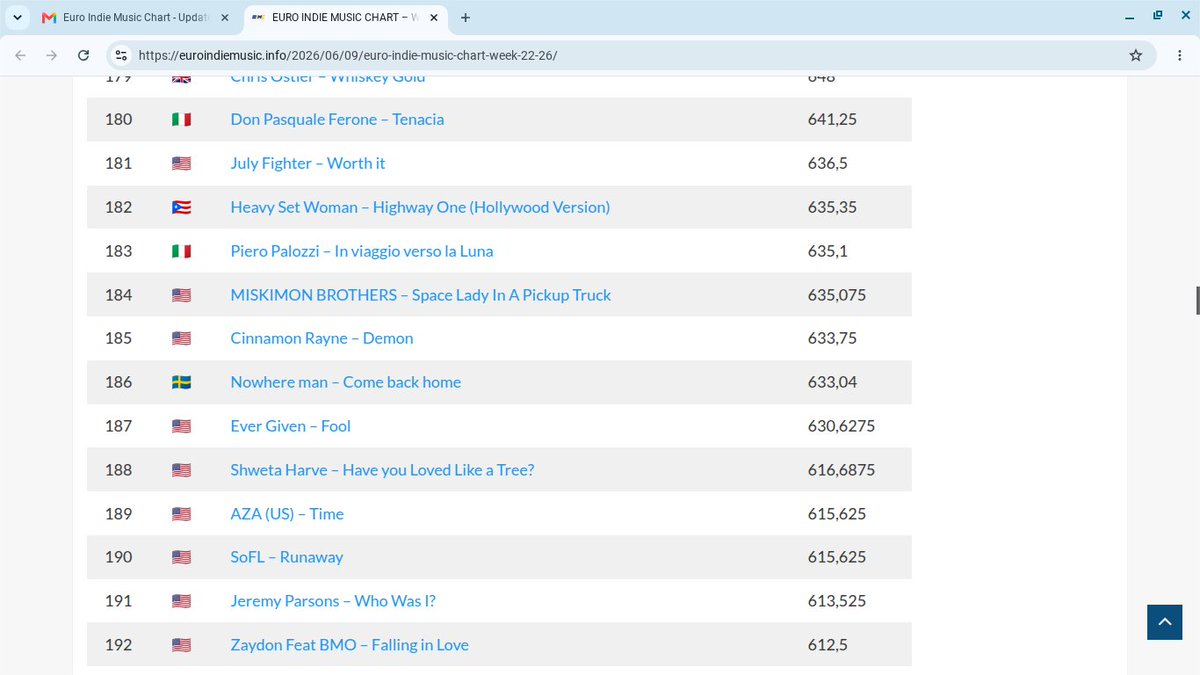The height and width of the screenshot is (675, 1200).
Task: Open Ever Given – Fool link
Action: click(291, 426)
